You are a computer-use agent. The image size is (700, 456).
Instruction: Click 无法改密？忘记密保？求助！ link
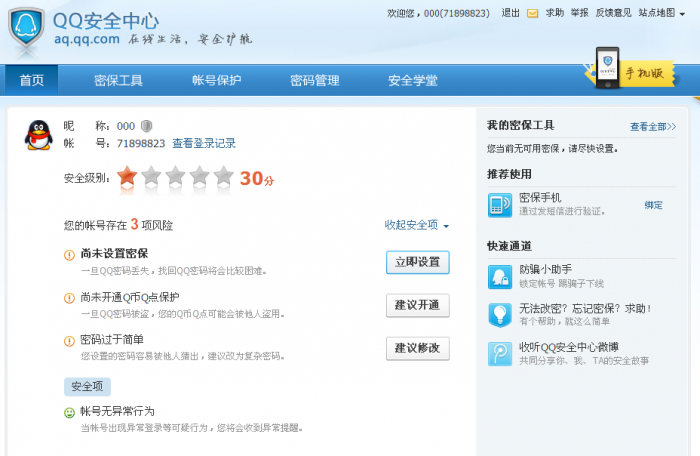585,308
